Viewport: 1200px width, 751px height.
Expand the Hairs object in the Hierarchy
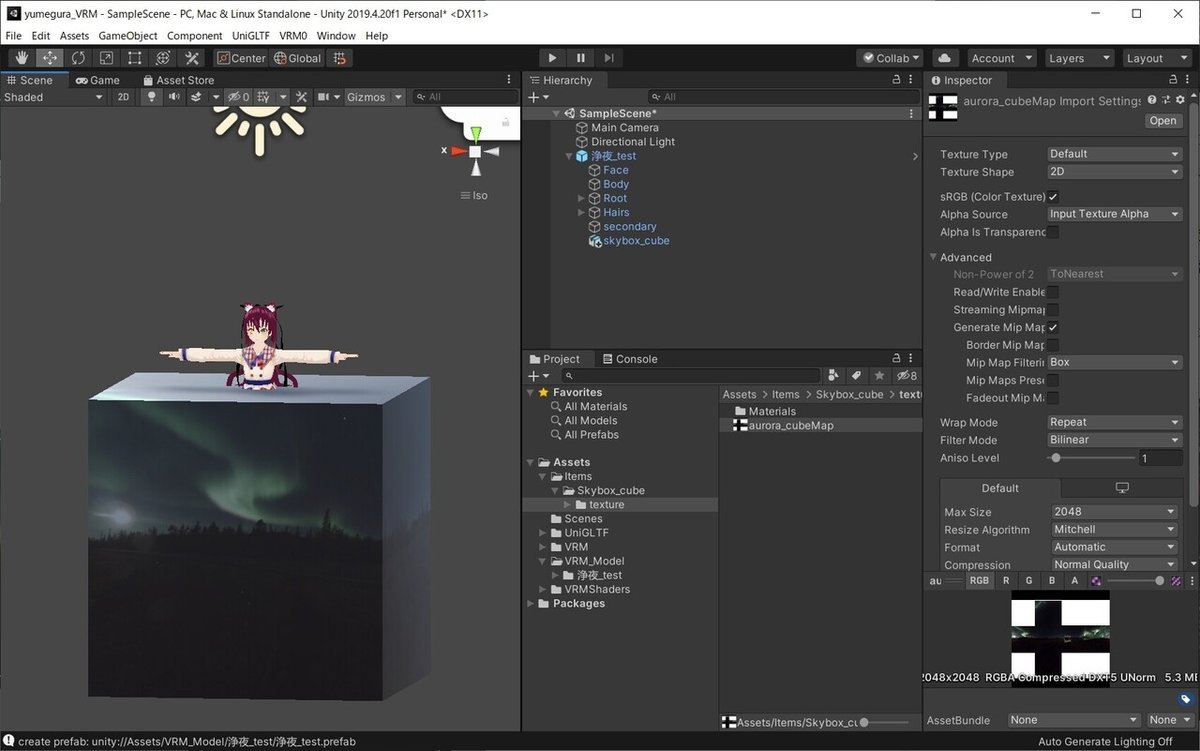[x=580, y=212]
